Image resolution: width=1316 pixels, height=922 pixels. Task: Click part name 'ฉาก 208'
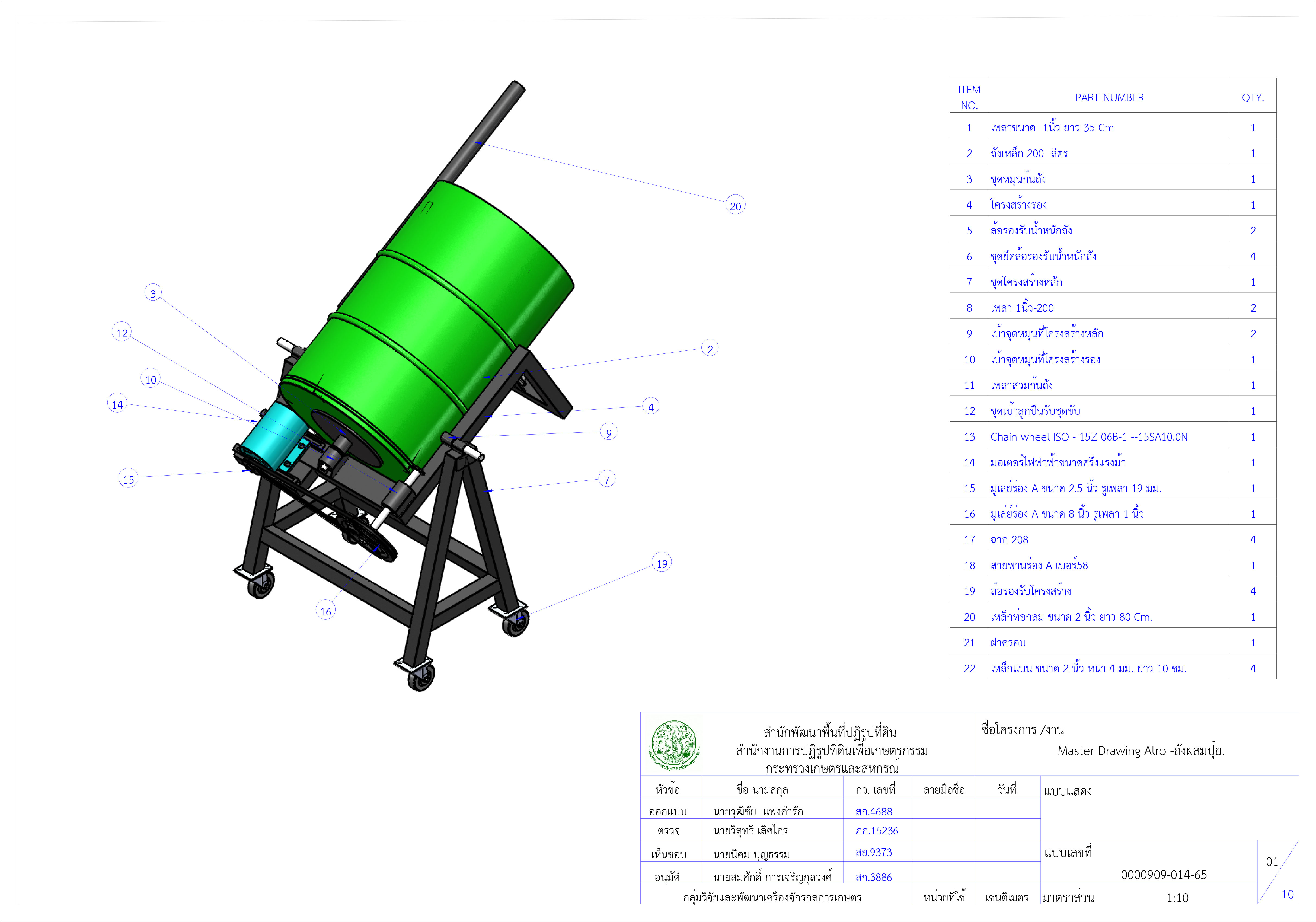pos(1009,540)
